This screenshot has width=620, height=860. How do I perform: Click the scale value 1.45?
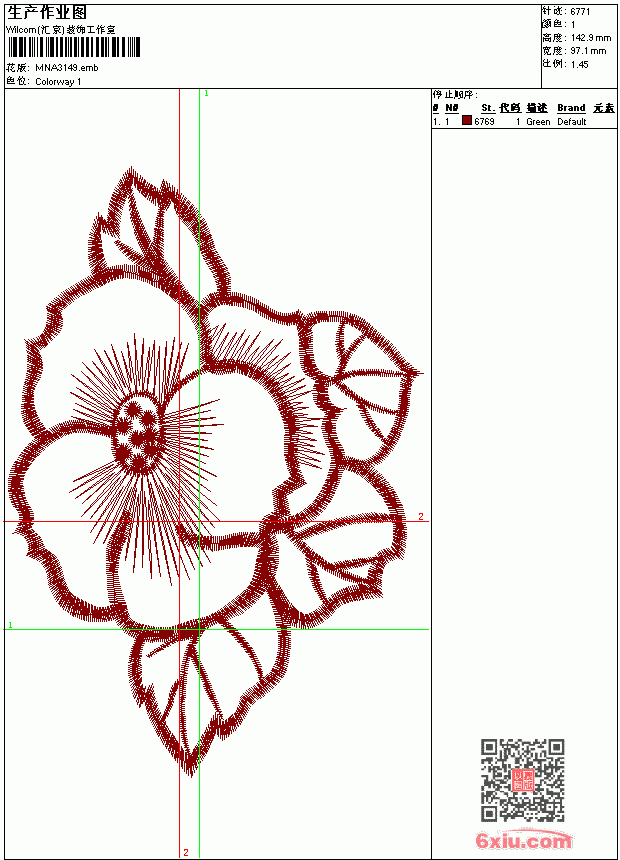[x=579, y=64]
